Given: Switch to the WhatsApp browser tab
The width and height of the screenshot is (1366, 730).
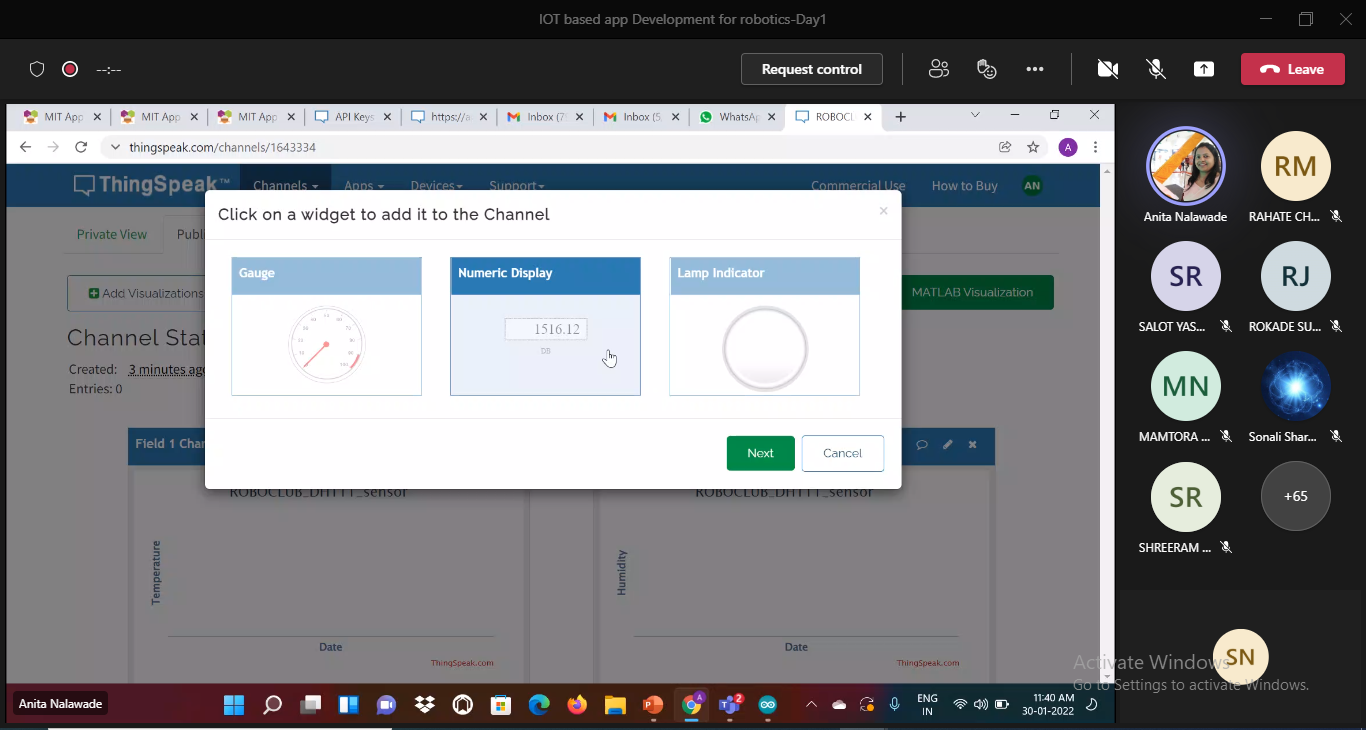Looking at the screenshot, I should (x=735, y=117).
